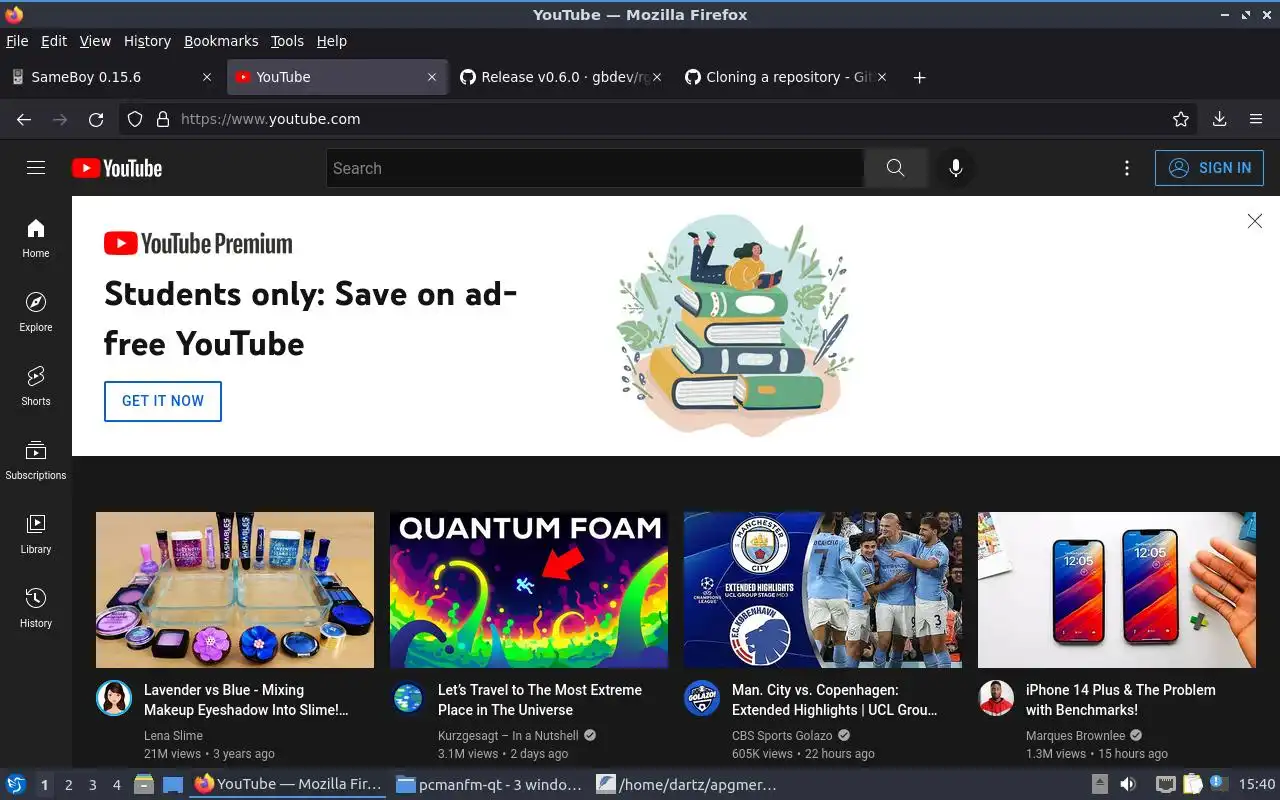This screenshot has width=1280, height=800.
Task: Open Shorts in the sidebar
Action: tap(36, 386)
